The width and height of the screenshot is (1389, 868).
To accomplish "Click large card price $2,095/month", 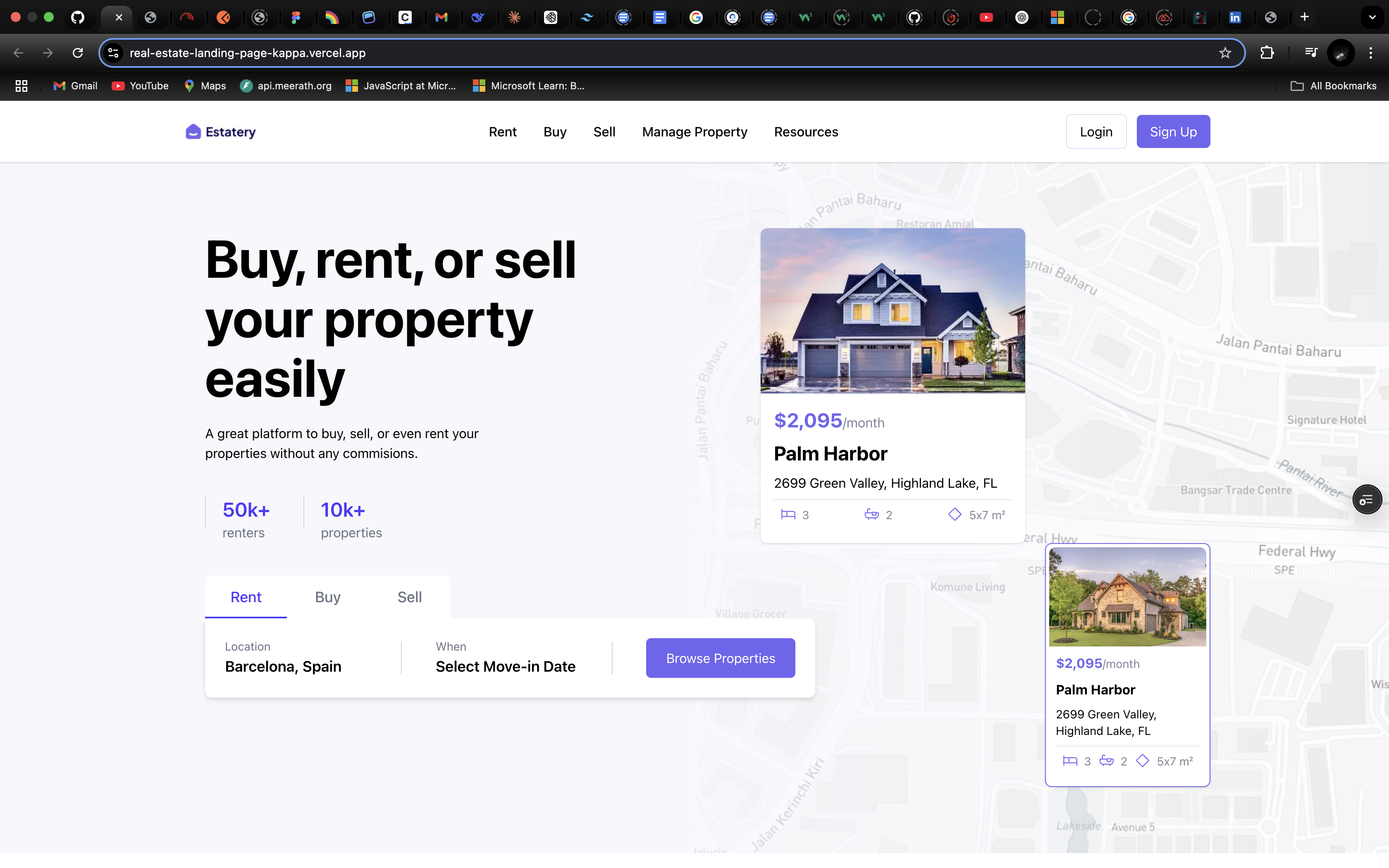I will coord(829,421).
